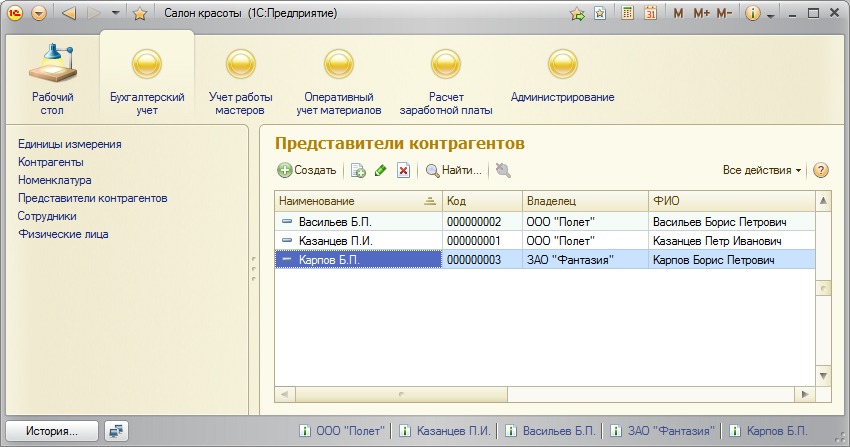Click the red X delete mark icon
Image resolution: width=850 pixels, height=447 pixels.
(x=403, y=171)
